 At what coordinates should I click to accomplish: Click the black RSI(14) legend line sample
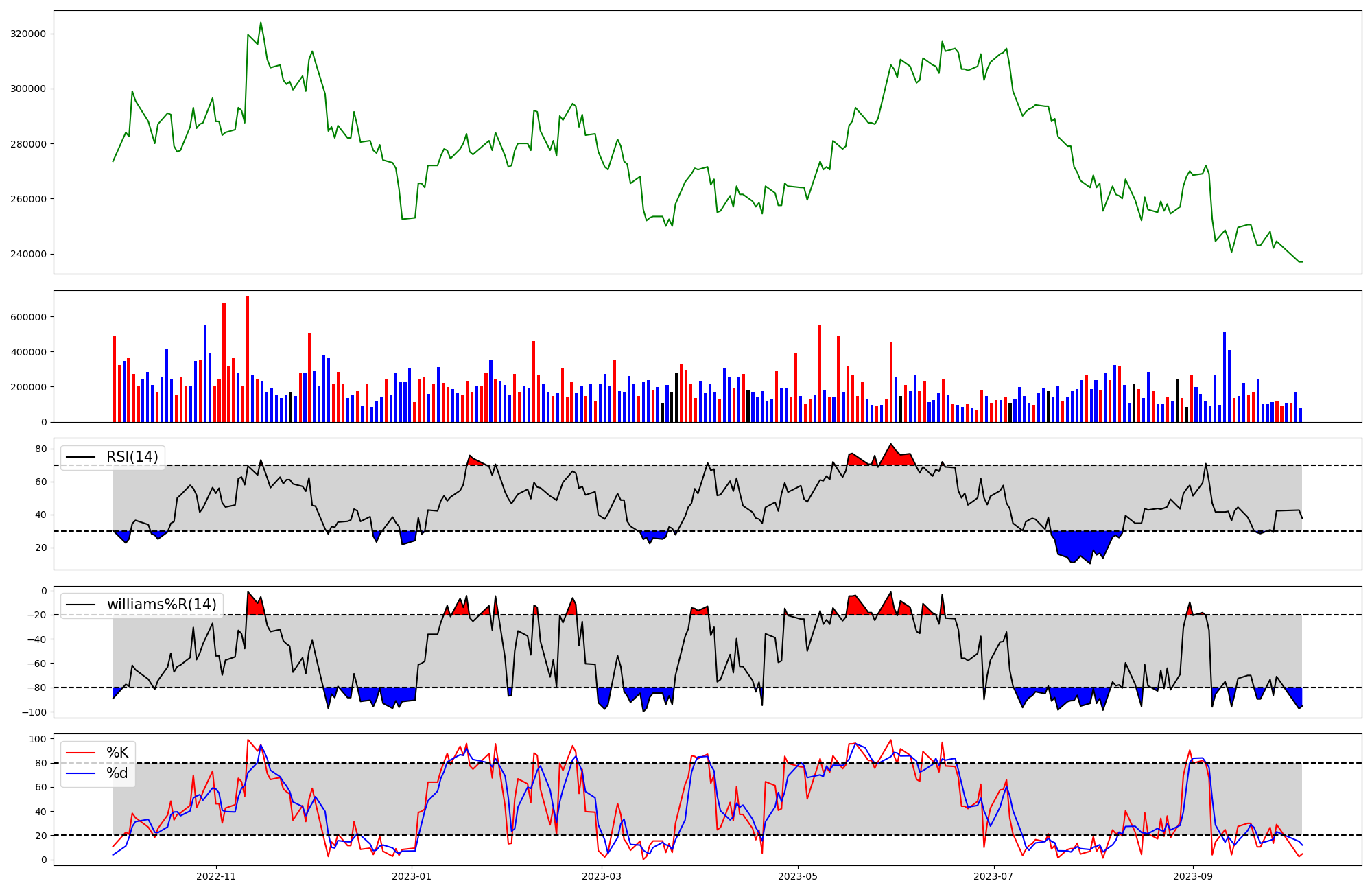tap(80, 458)
